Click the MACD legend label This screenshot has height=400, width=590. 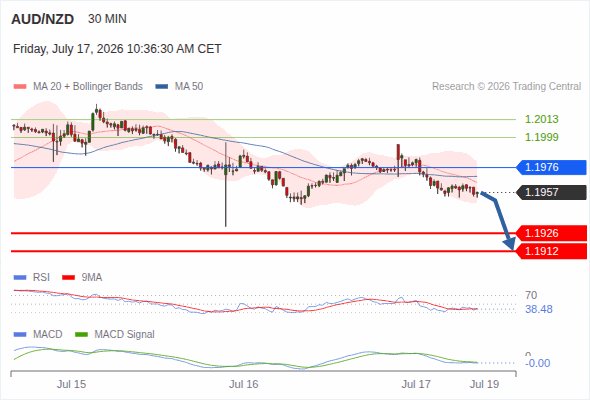point(47,335)
